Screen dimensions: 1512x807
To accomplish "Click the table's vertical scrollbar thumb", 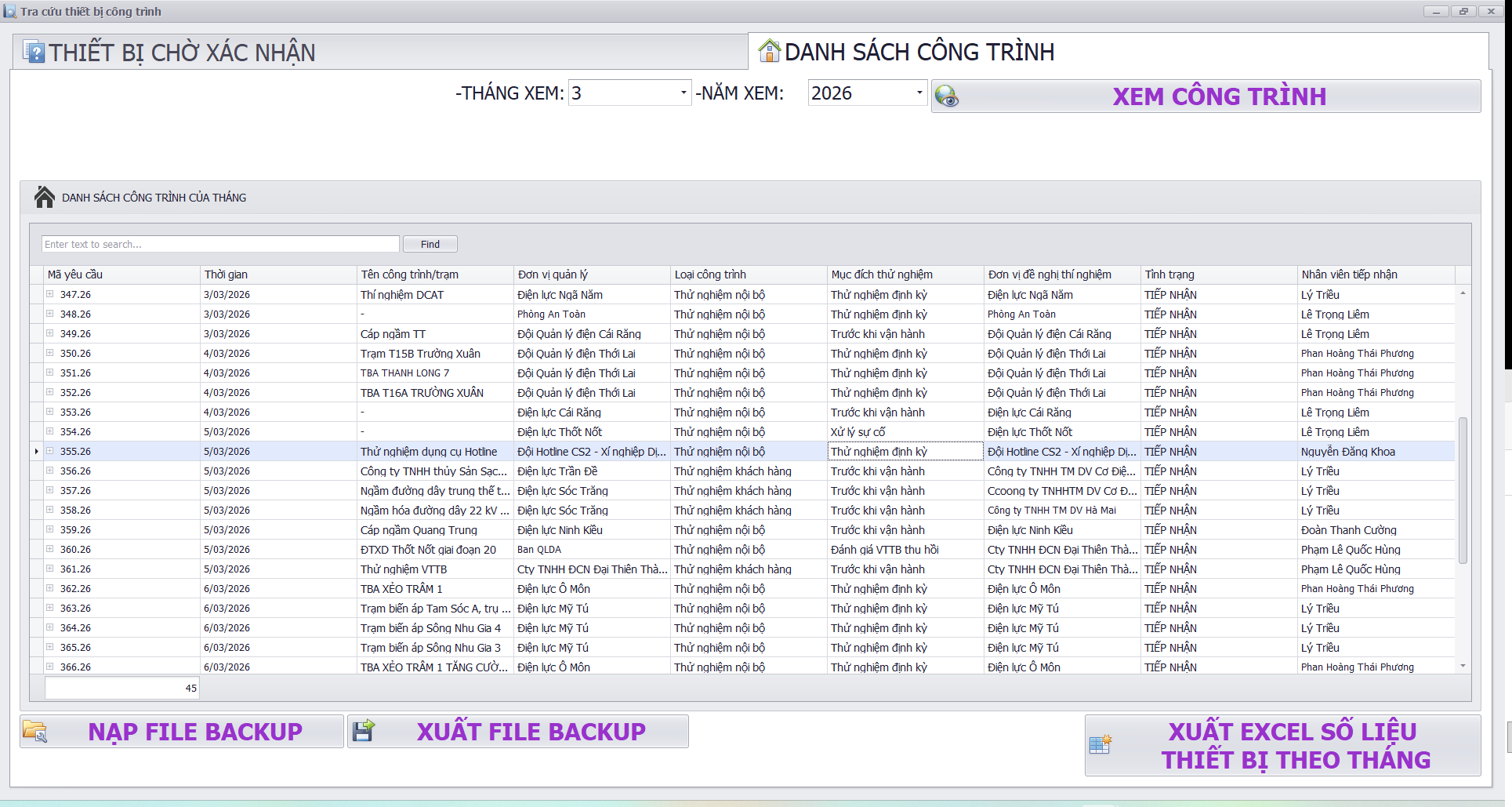I will click(1463, 490).
